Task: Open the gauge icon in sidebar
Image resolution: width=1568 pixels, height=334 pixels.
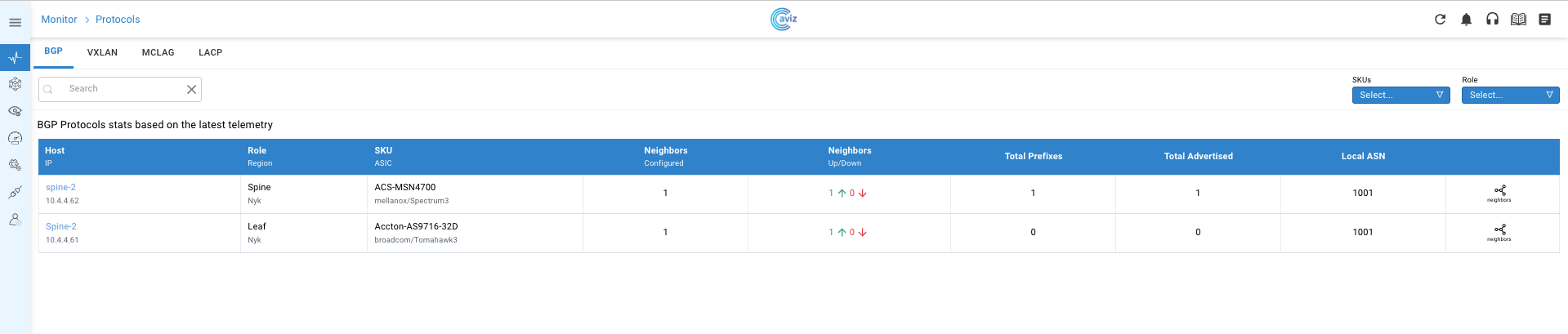Action: tap(15, 138)
